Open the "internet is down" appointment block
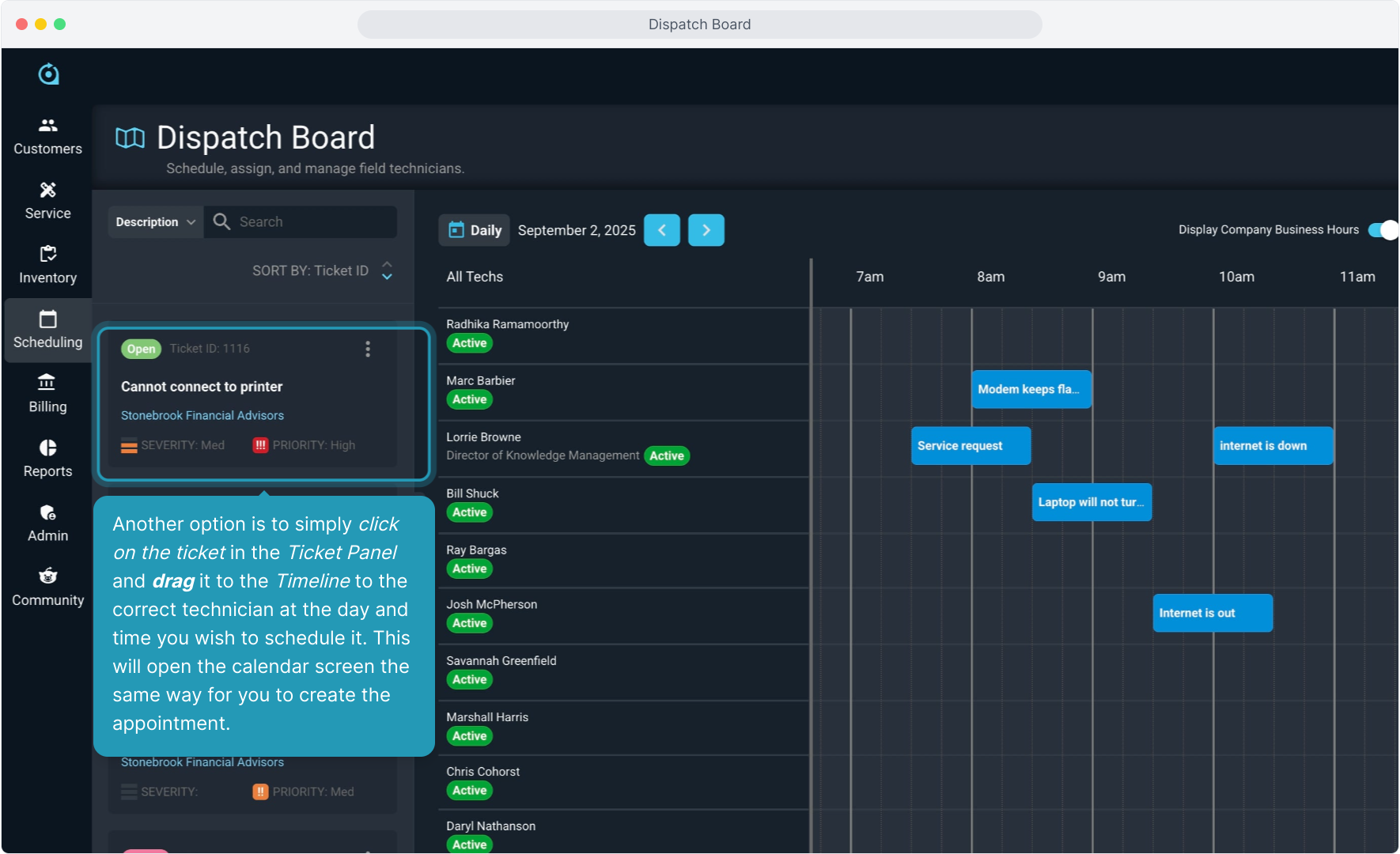This screenshot has height=854, width=1400. 1273,446
